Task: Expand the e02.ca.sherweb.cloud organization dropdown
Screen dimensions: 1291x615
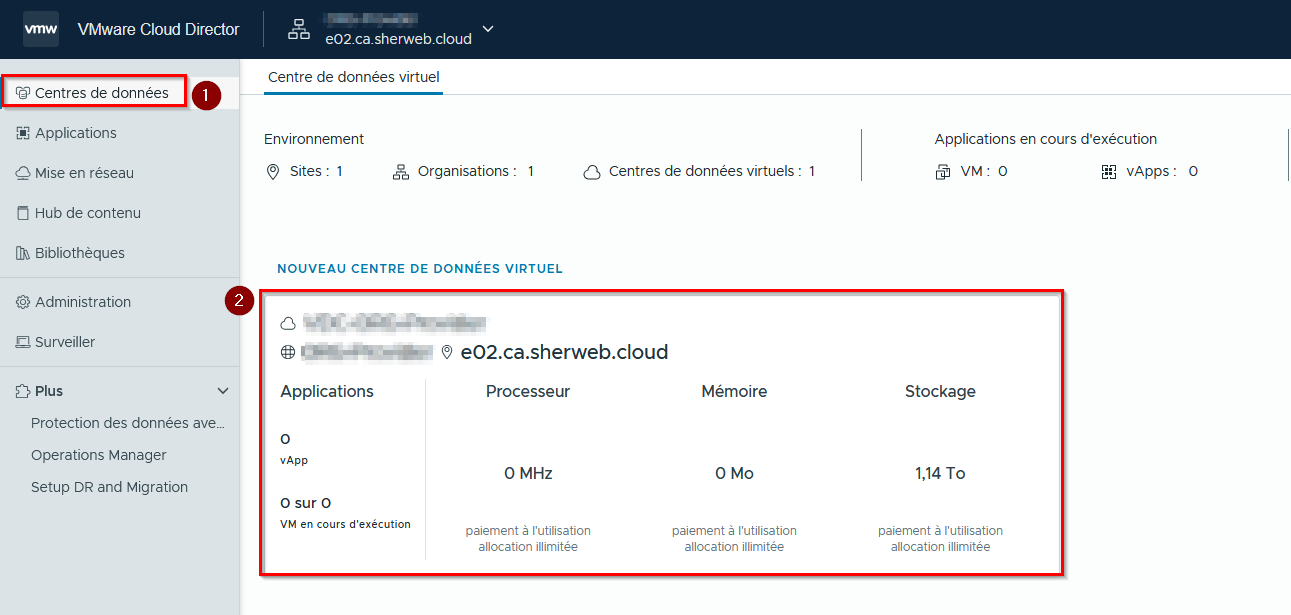Action: coord(488,29)
